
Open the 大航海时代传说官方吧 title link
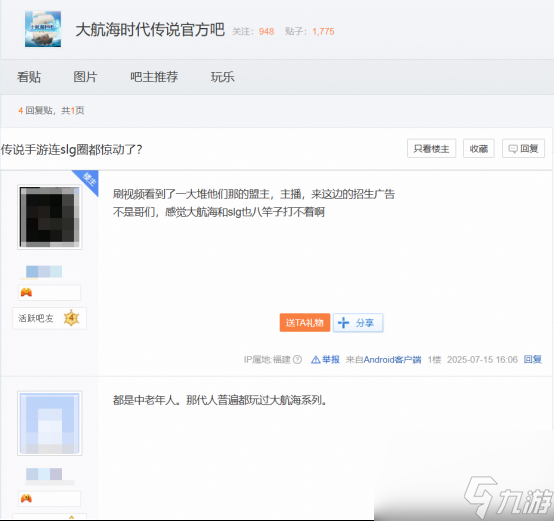pyautogui.click(x=150, y=29)
